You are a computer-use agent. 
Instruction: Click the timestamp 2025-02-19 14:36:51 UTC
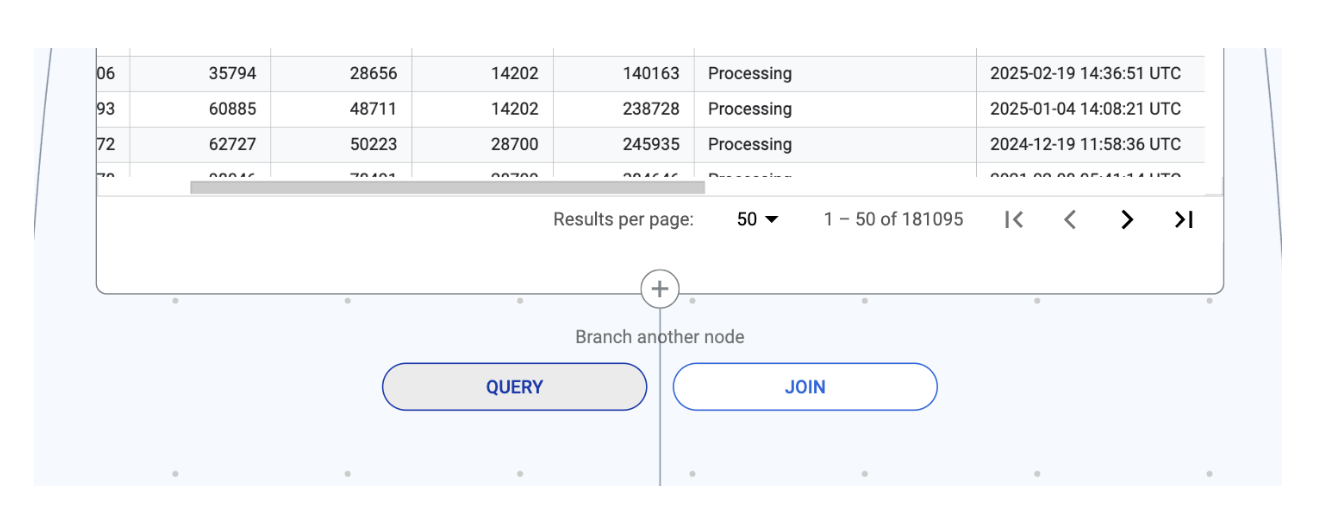pyautogui.click(x=1085, y=74)
